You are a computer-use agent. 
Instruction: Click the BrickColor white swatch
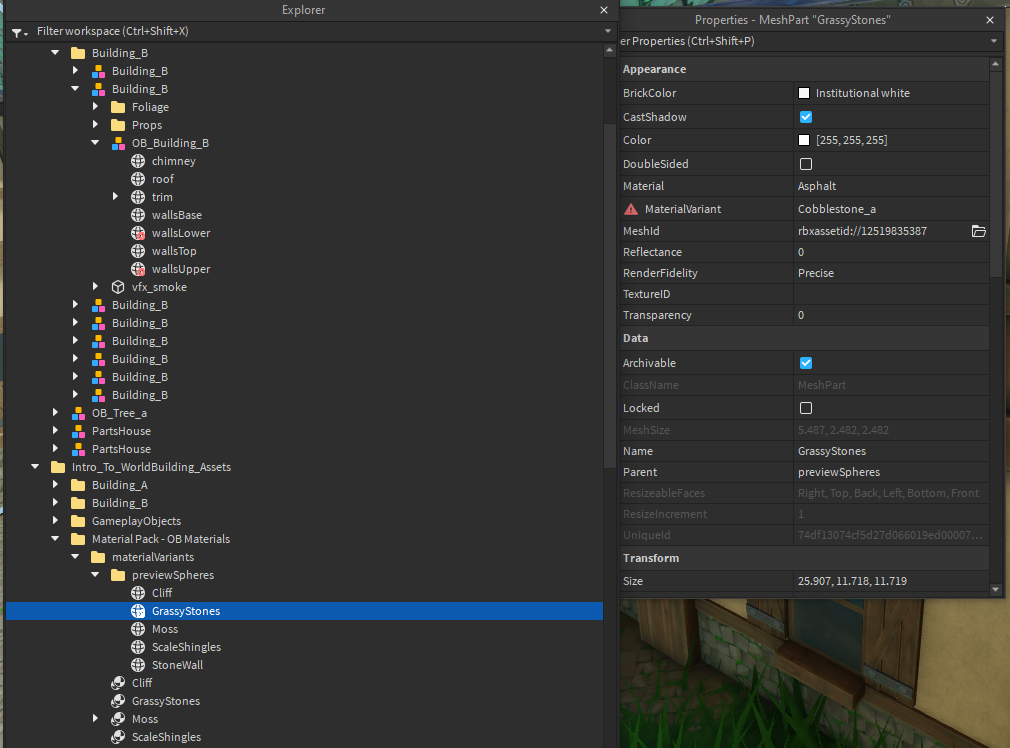[x=806, y=92]
